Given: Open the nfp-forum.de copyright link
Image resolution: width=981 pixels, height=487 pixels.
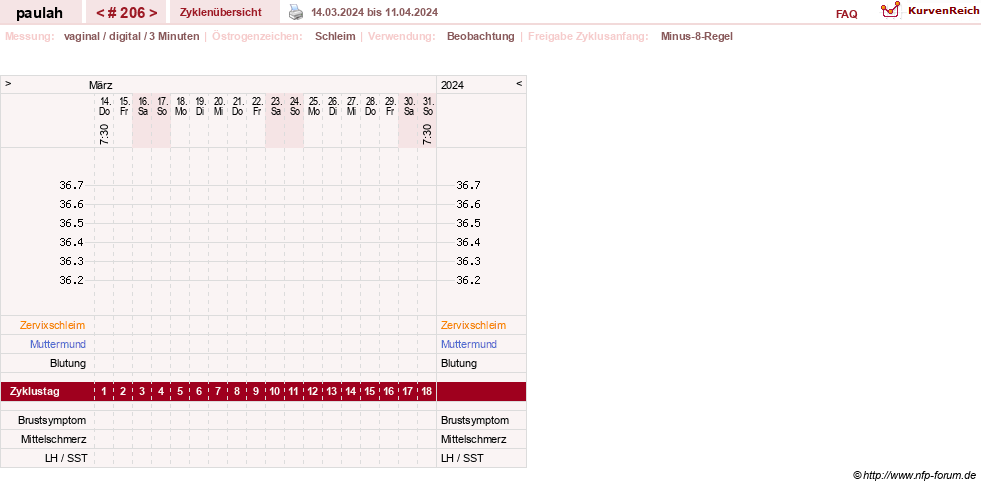Looking at the screenshot, I should [915, 476].
